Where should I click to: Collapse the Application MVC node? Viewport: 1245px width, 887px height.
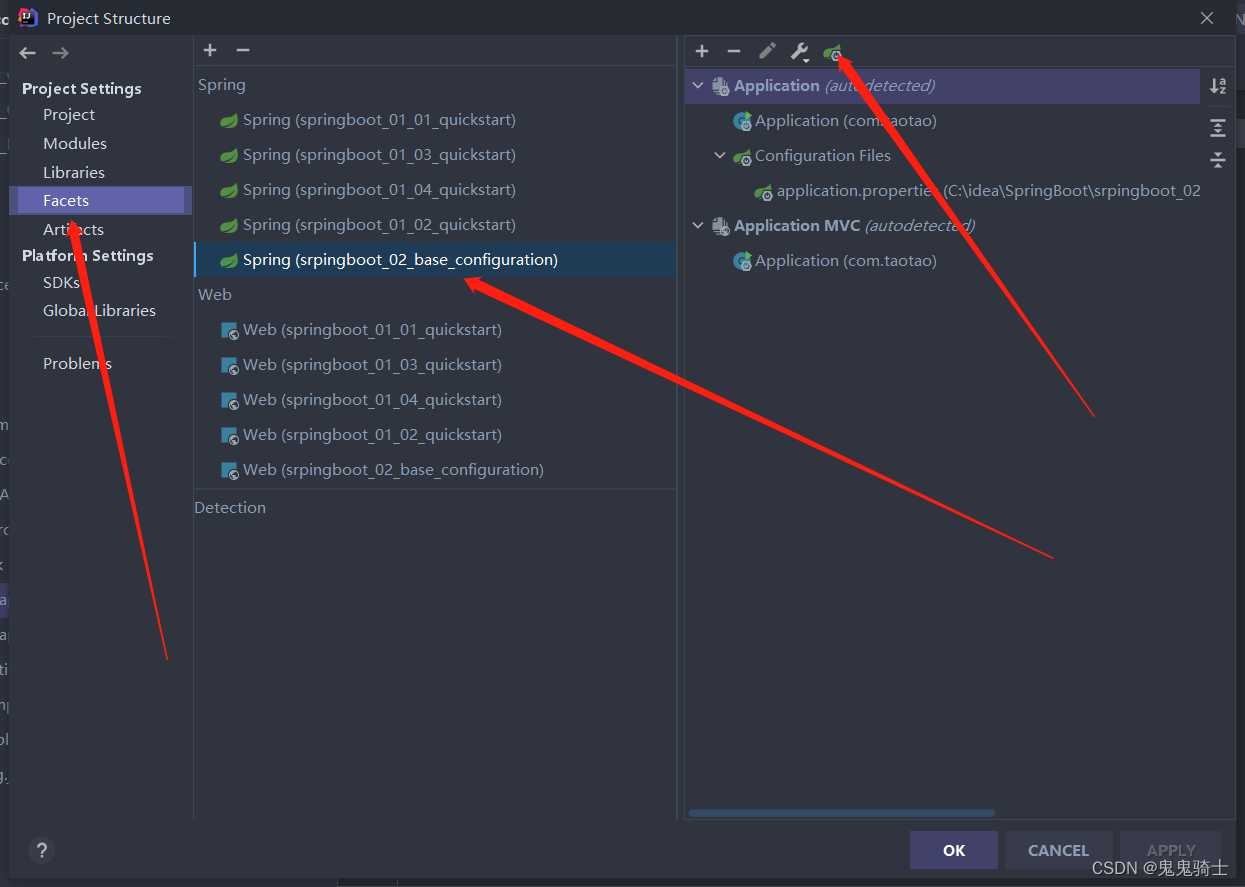(x=698, y=226)
